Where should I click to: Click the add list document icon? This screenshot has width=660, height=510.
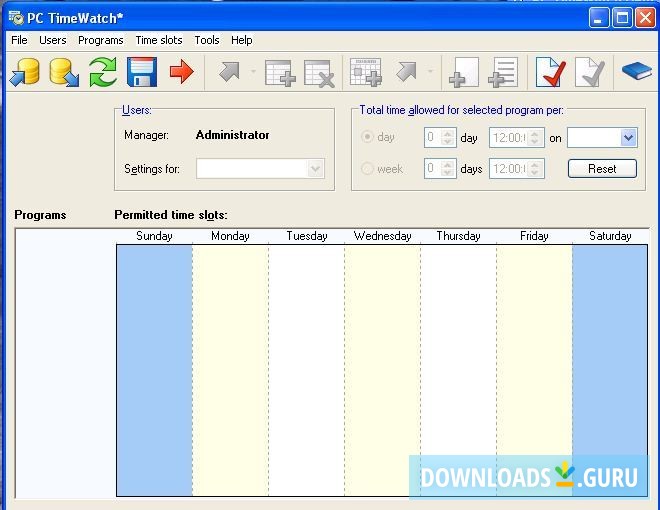503,73
